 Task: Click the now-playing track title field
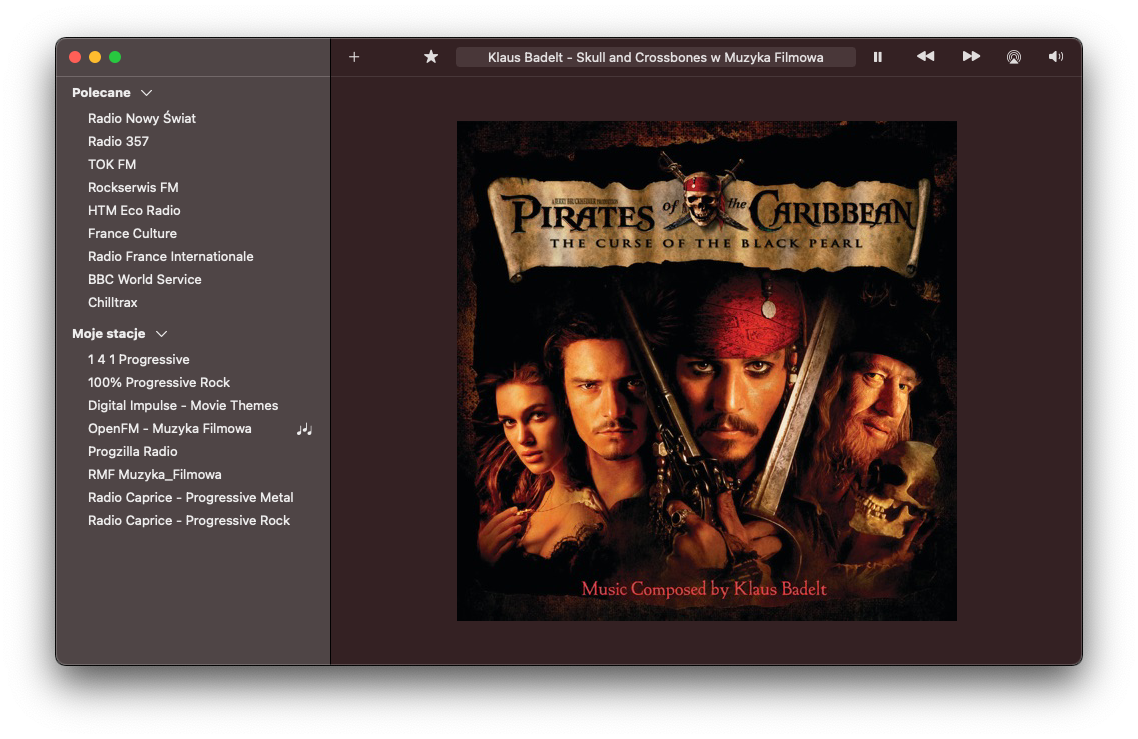655,57
